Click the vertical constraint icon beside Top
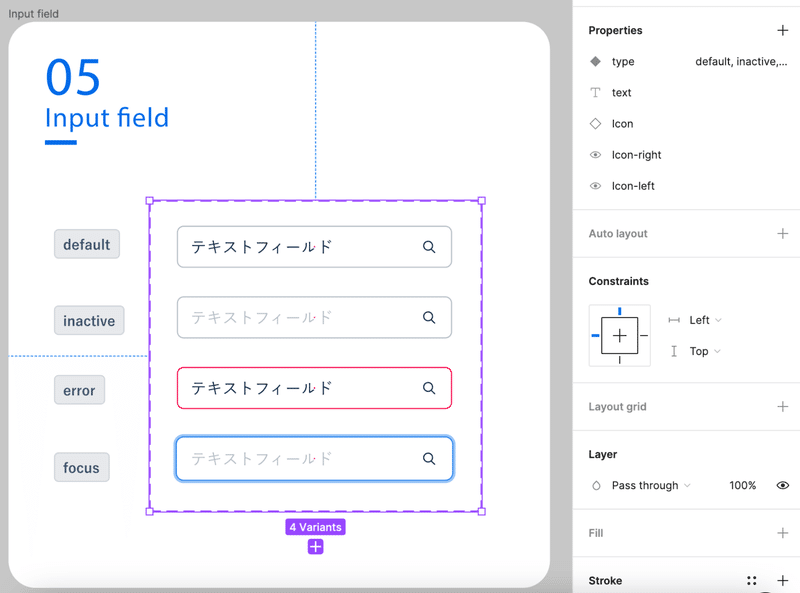Screen dimensions: 800x593 pos(674,351)
